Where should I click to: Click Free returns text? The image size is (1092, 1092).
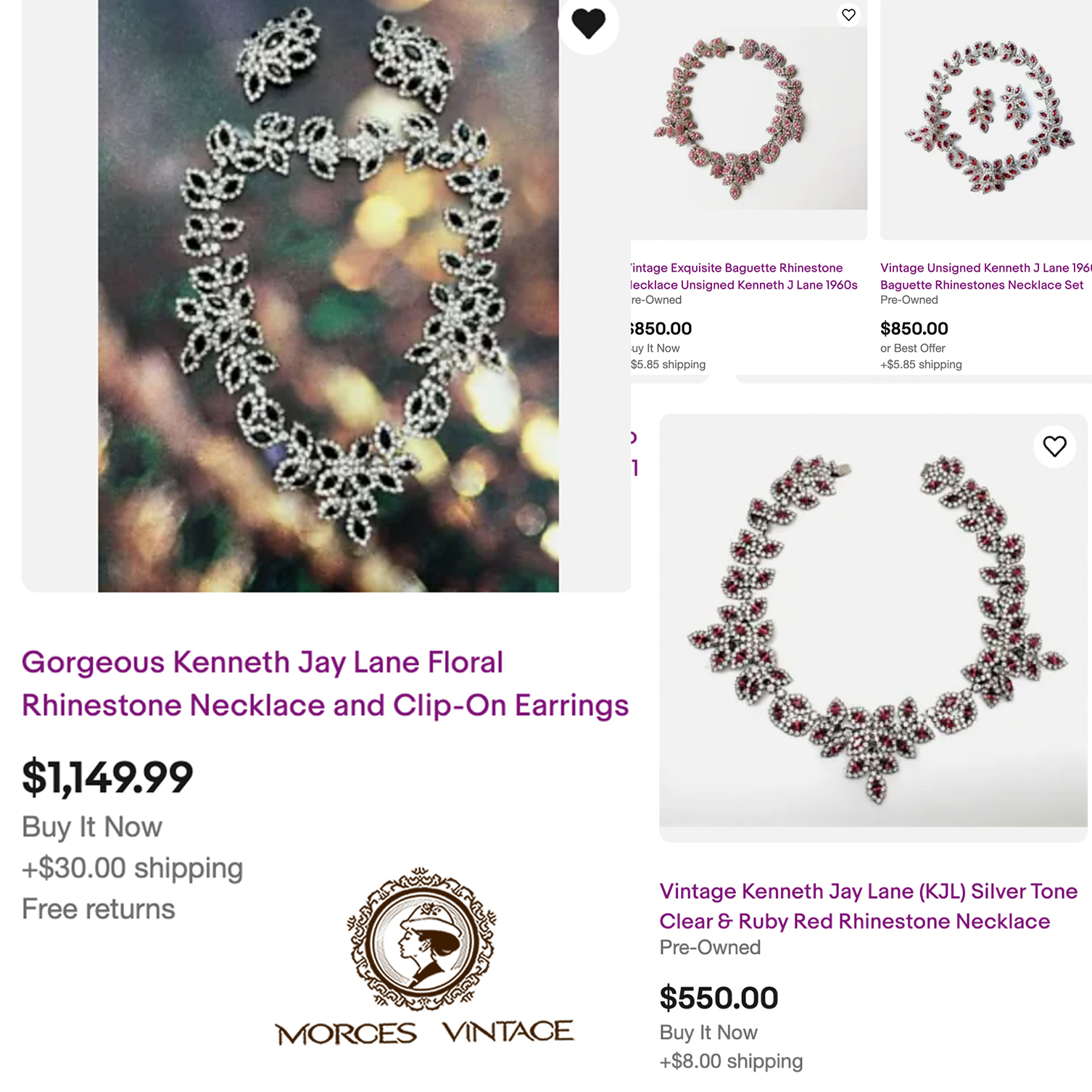pyautogui.click(x=99, y=909)
